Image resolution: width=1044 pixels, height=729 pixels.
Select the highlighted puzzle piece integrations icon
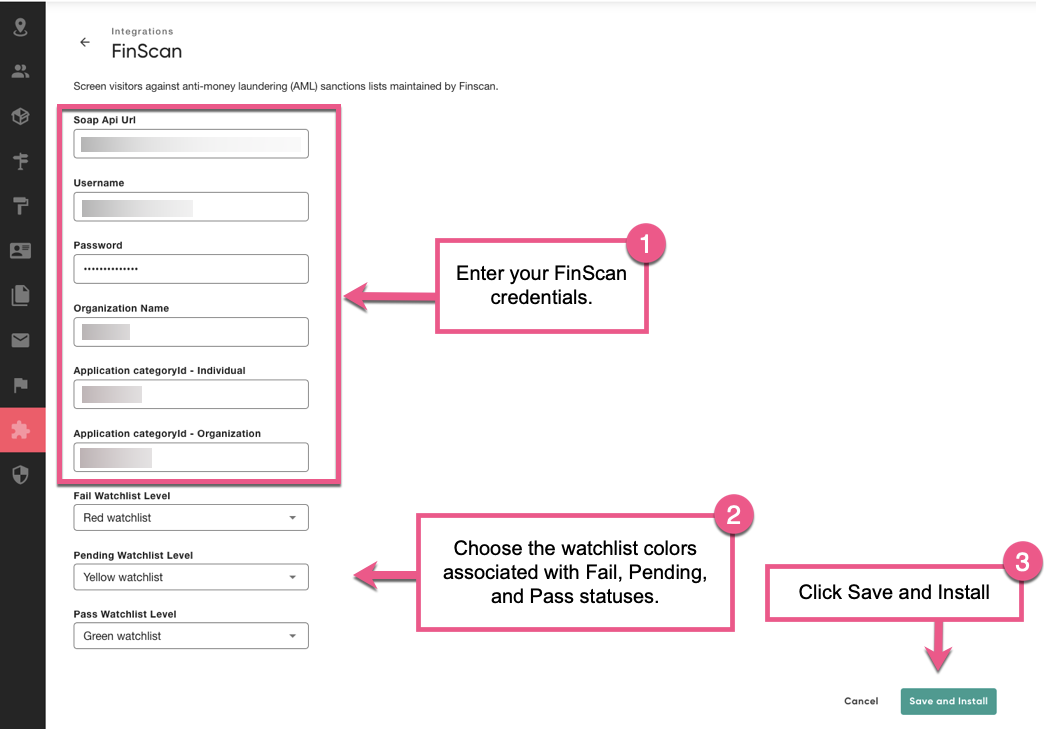pos(21,430)
